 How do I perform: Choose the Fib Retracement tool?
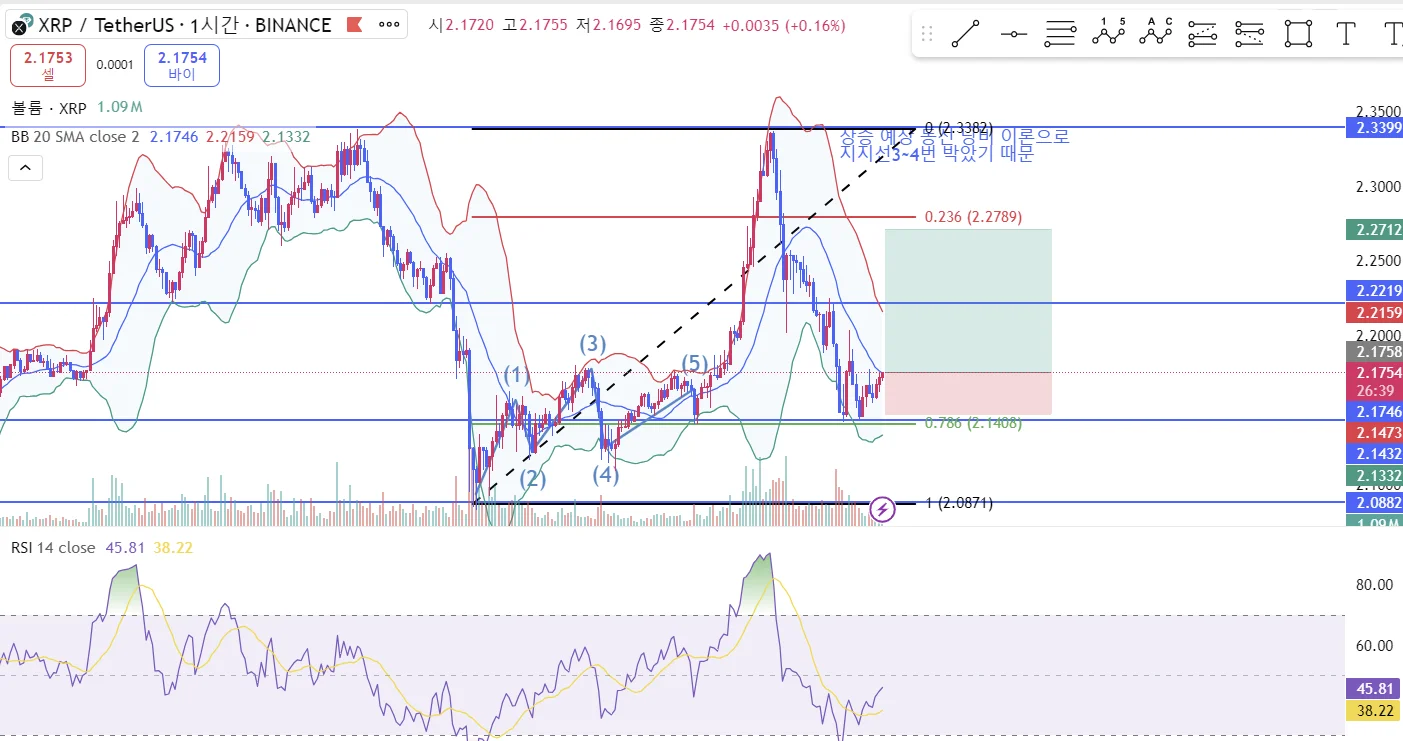1060,34
